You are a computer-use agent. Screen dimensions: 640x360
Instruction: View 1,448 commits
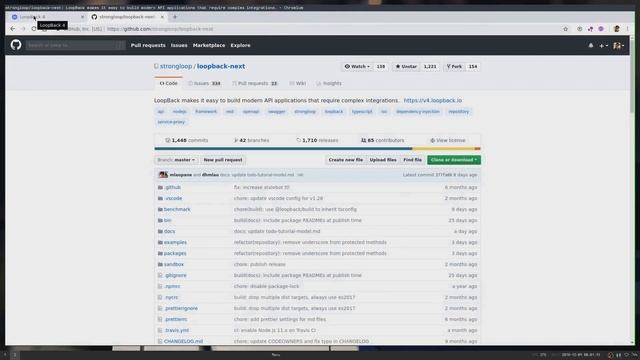click(187, 140)
